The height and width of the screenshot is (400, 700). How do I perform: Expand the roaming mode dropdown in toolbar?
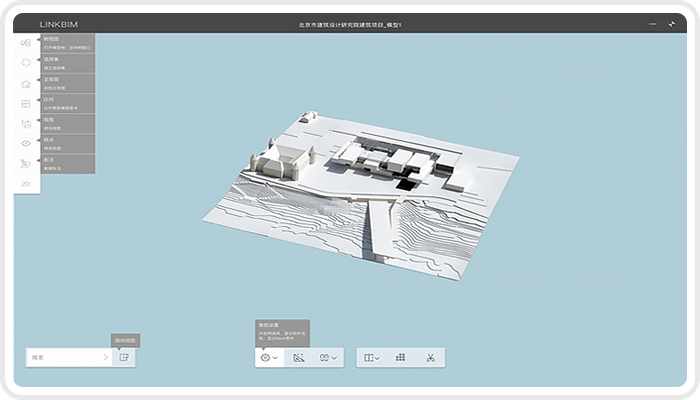click(x=328, y=357)
